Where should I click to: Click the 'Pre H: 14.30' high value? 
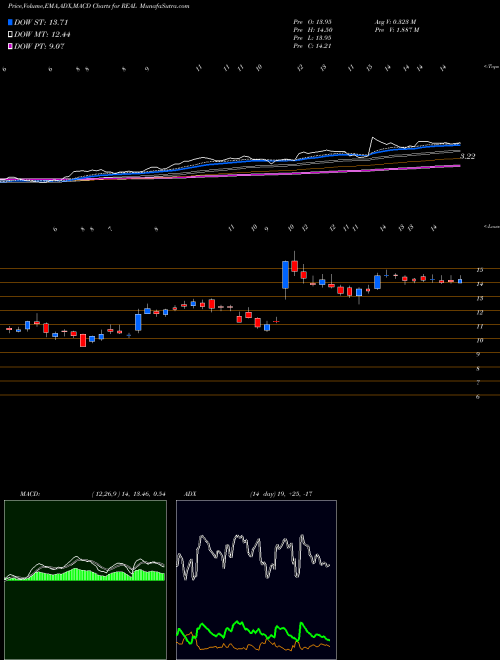pos(312,30)
